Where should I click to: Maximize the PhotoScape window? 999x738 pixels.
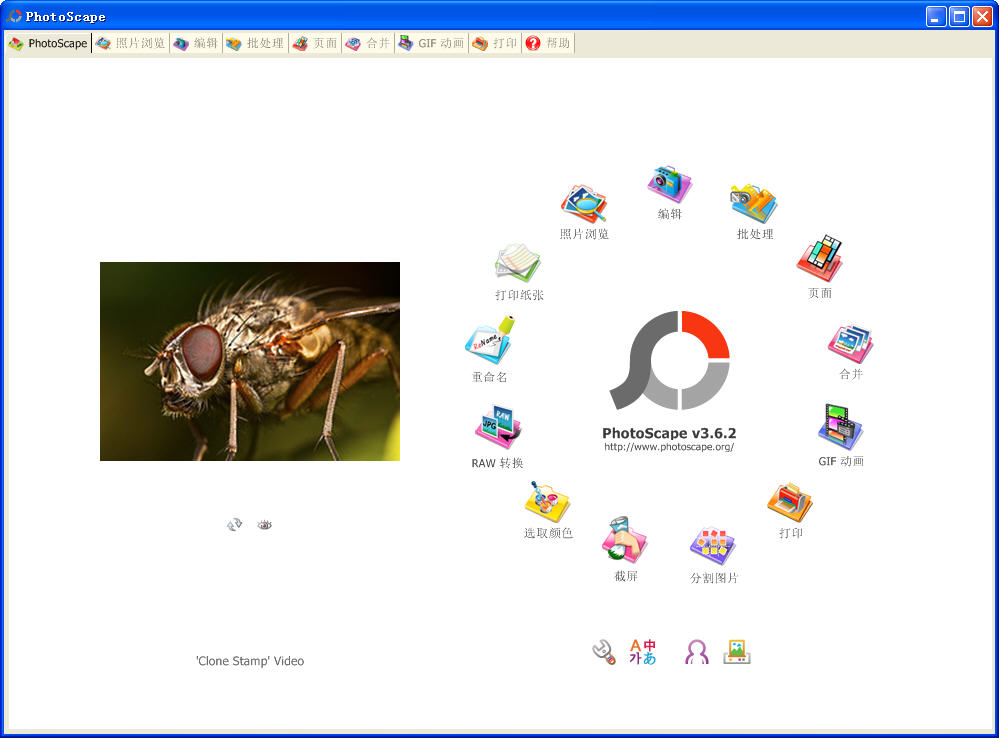pyautogui.click(x=959, y=16)
